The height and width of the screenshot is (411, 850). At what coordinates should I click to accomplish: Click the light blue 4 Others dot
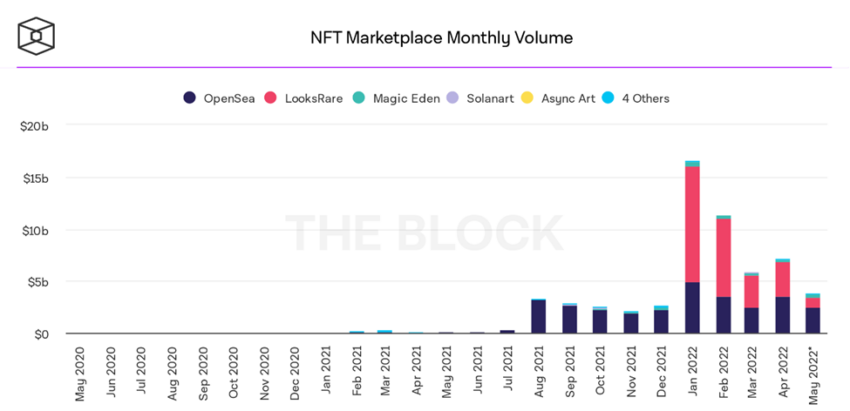pyautogui.click(x=609, y=98)
